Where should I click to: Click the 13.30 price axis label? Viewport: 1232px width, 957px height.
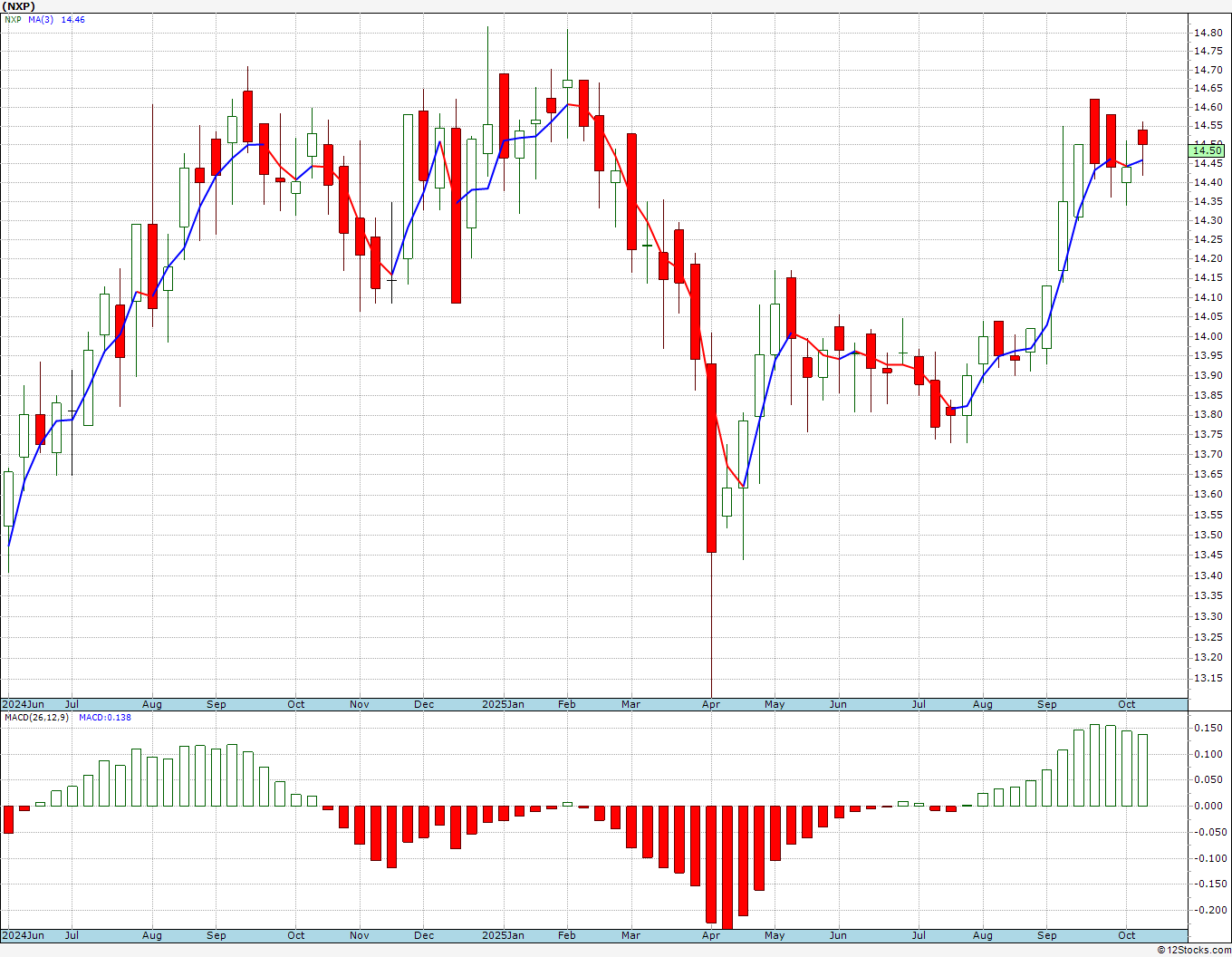pyautogui.click(x=1208, y=616)
